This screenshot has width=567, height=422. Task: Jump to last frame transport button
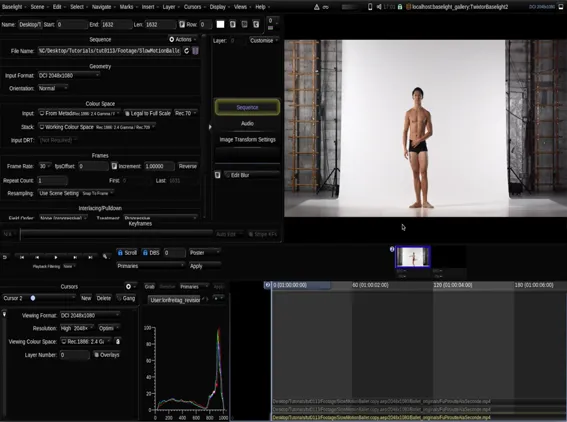[90, 257]
